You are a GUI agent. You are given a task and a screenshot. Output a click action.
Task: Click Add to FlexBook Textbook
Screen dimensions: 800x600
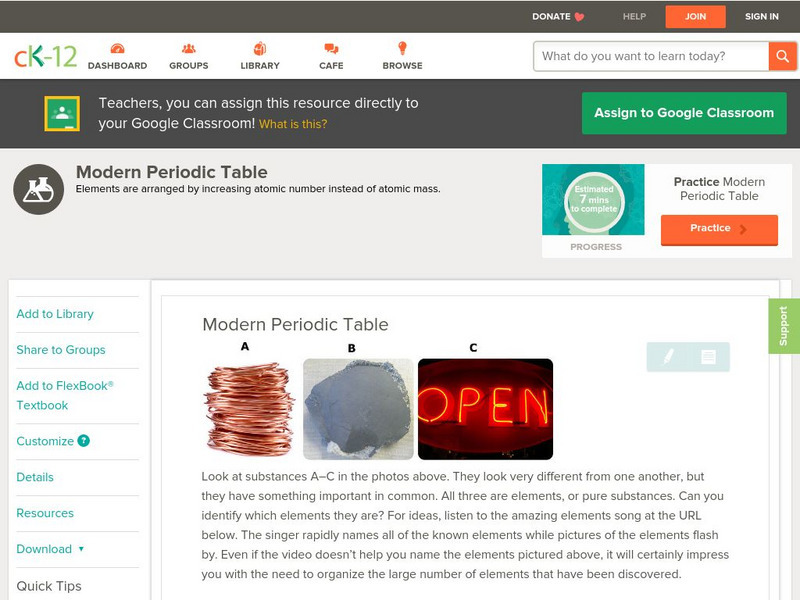click(65, 395)
